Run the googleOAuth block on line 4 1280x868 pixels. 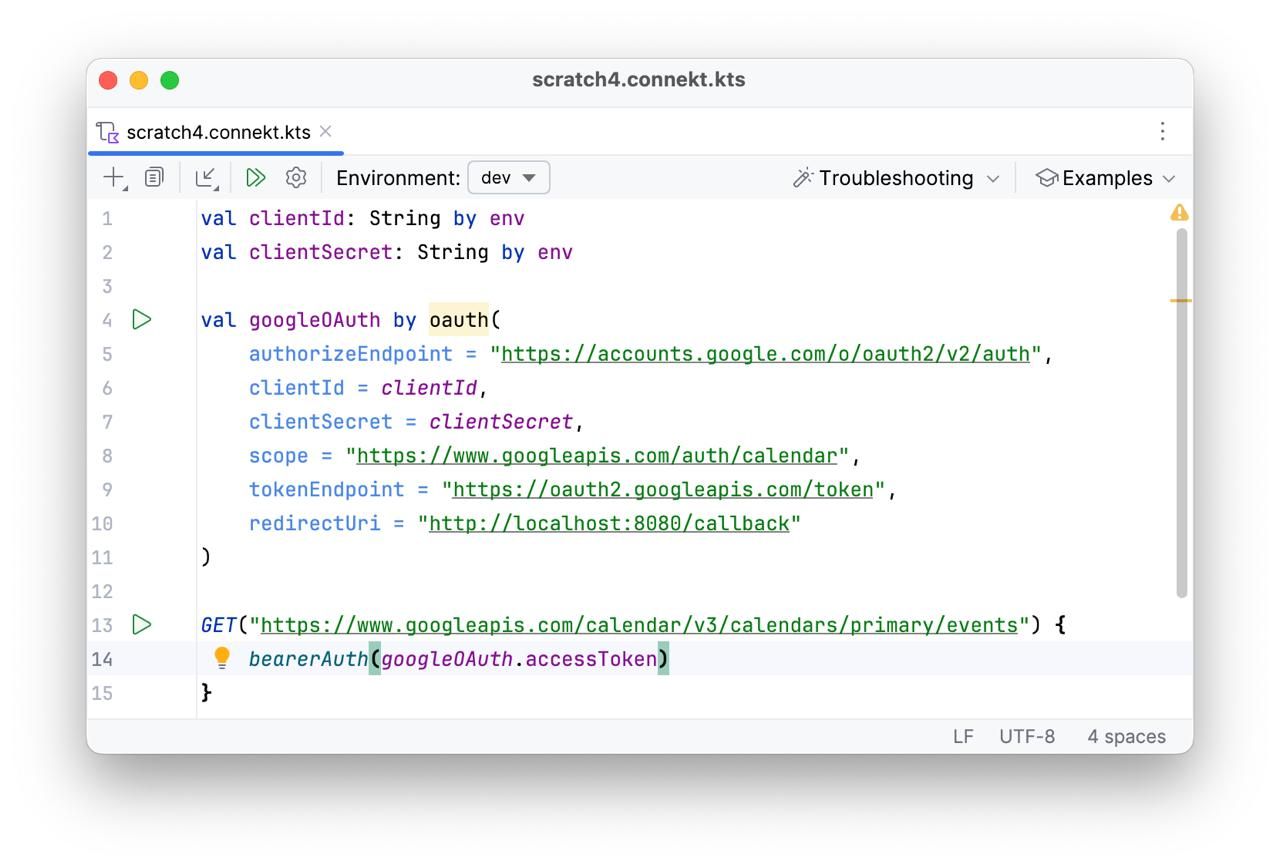click(142, 320)
